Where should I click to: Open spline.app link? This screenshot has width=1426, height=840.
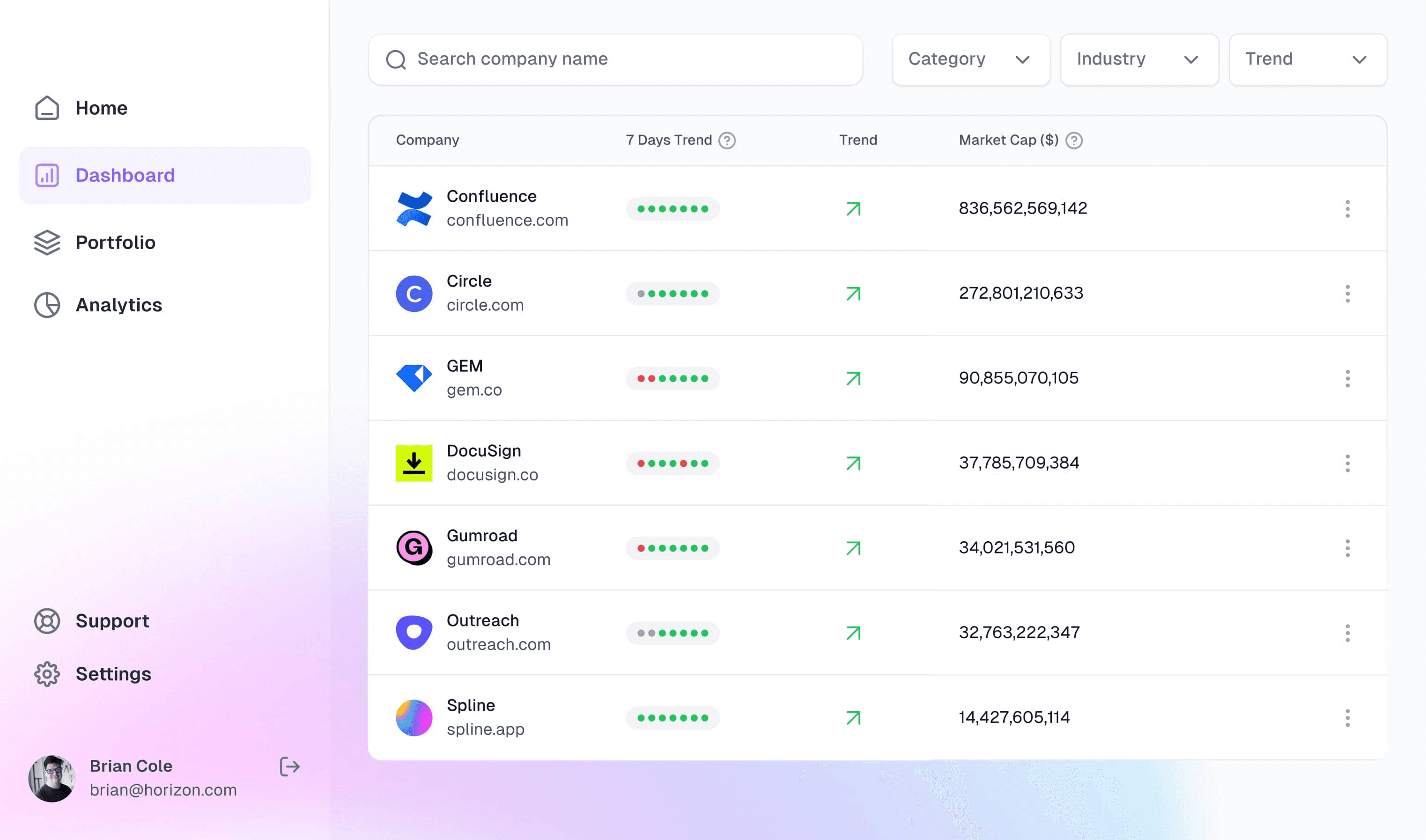[486, 729]
